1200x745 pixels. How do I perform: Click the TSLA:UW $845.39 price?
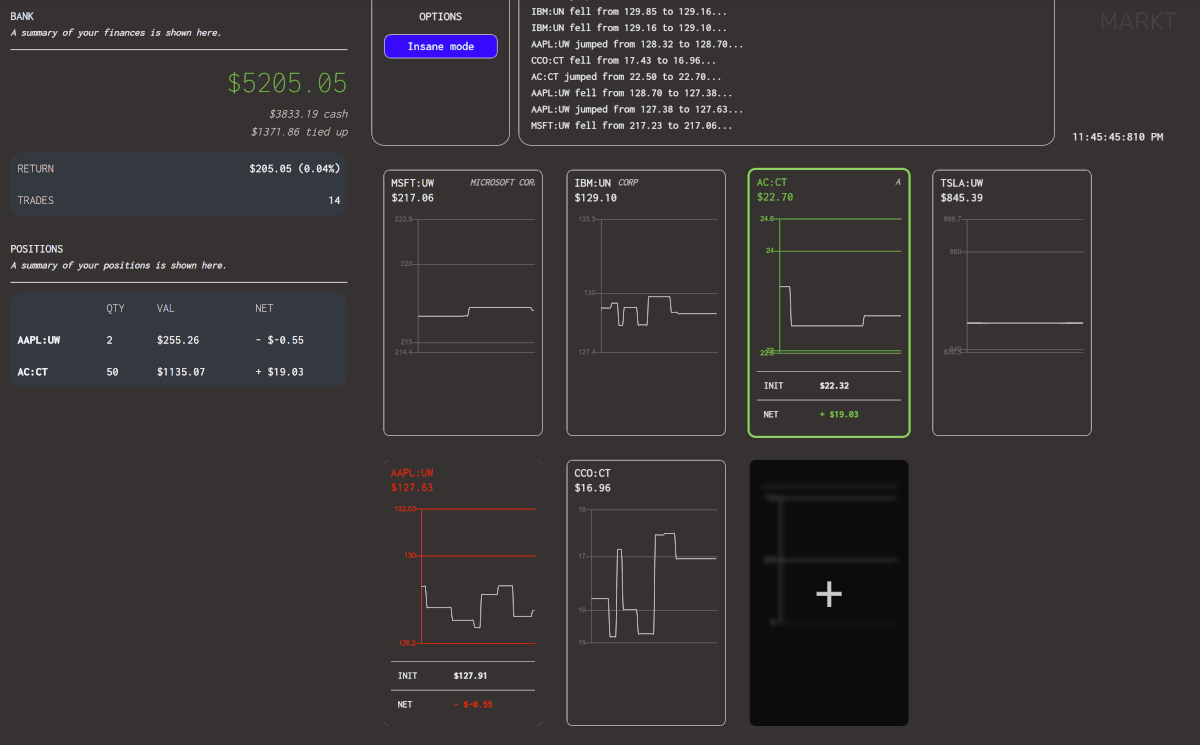962,198
